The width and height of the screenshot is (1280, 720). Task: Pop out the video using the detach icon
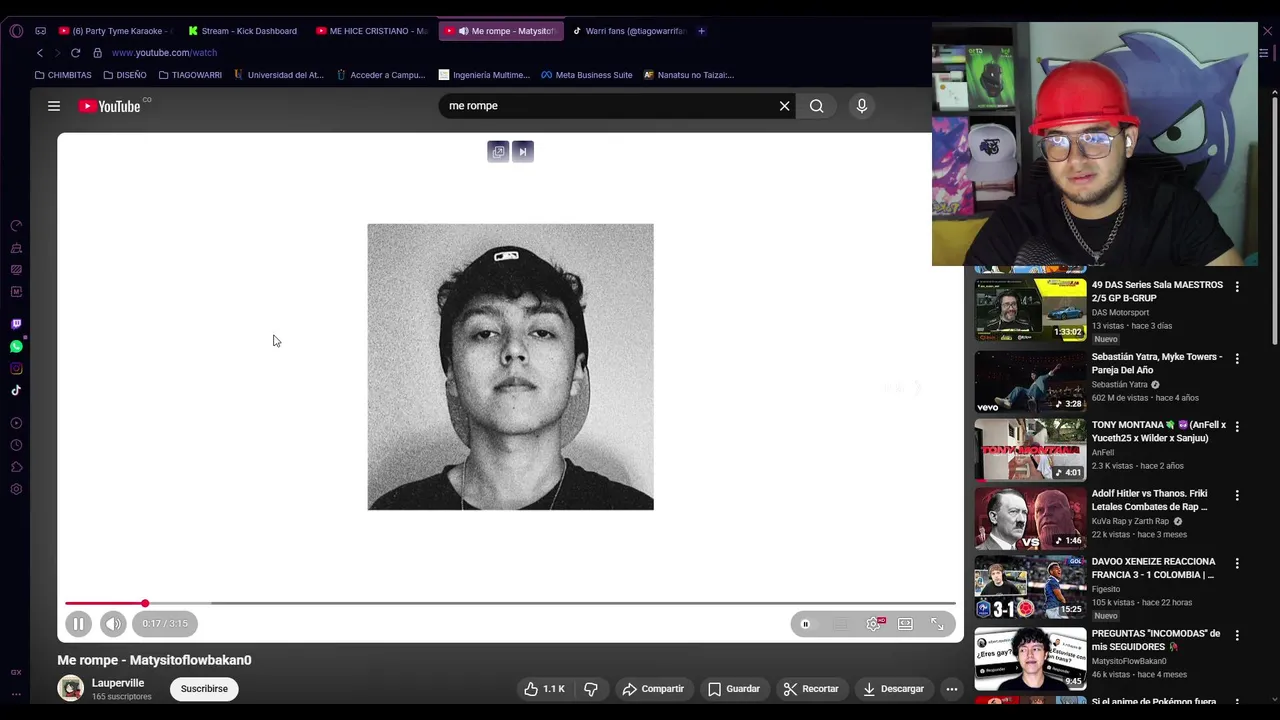click(498, 152)
